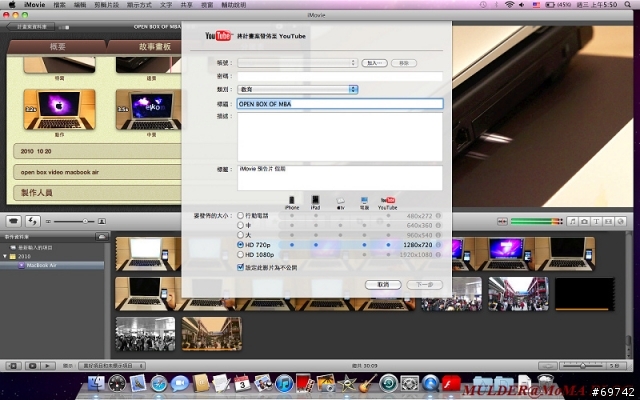Open the category dropdown in YouTube dialog
This screenshot has height=400, width=640.
[x=298, y=89]
